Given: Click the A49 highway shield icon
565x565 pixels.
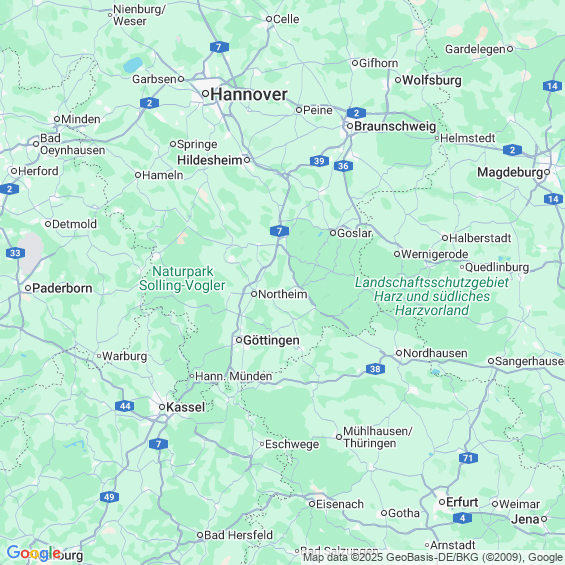Looking at the screenshot, I should 110,497.
